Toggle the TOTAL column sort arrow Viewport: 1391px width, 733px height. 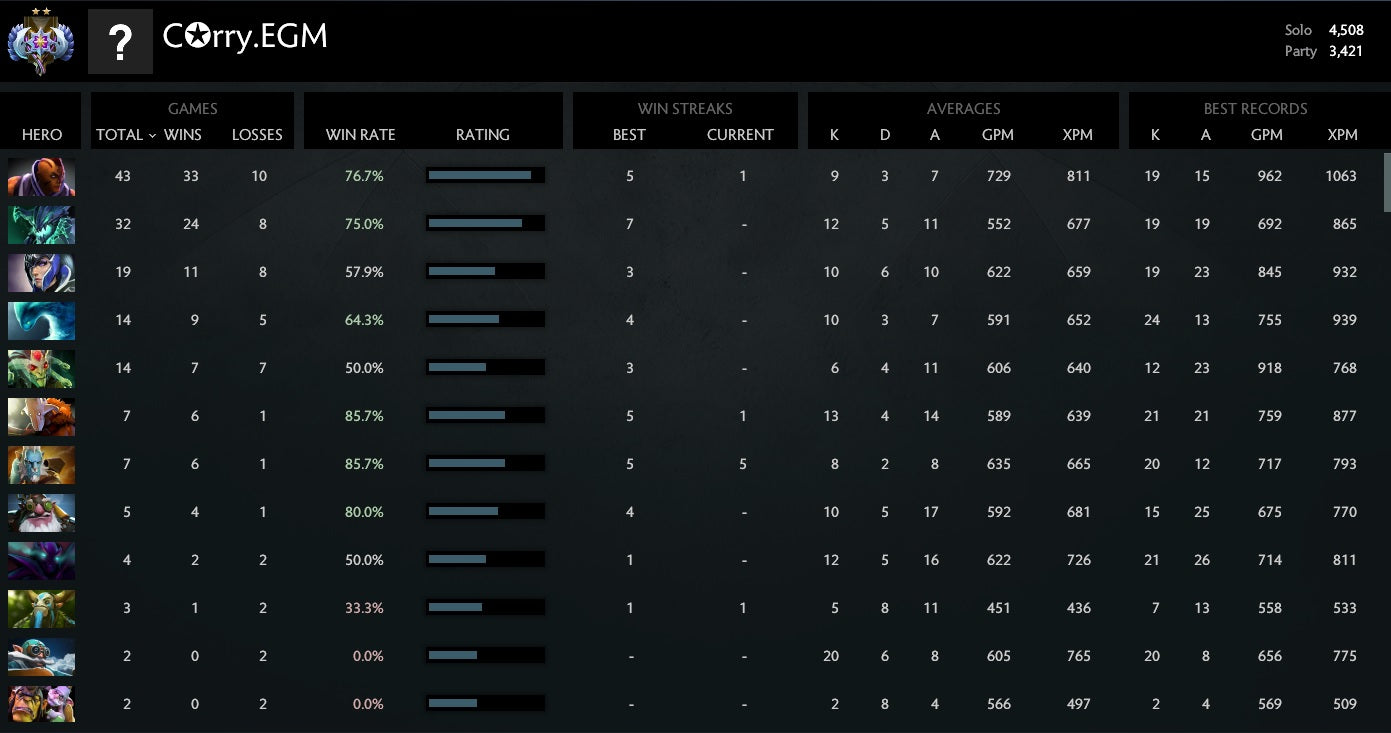(152, 136)
